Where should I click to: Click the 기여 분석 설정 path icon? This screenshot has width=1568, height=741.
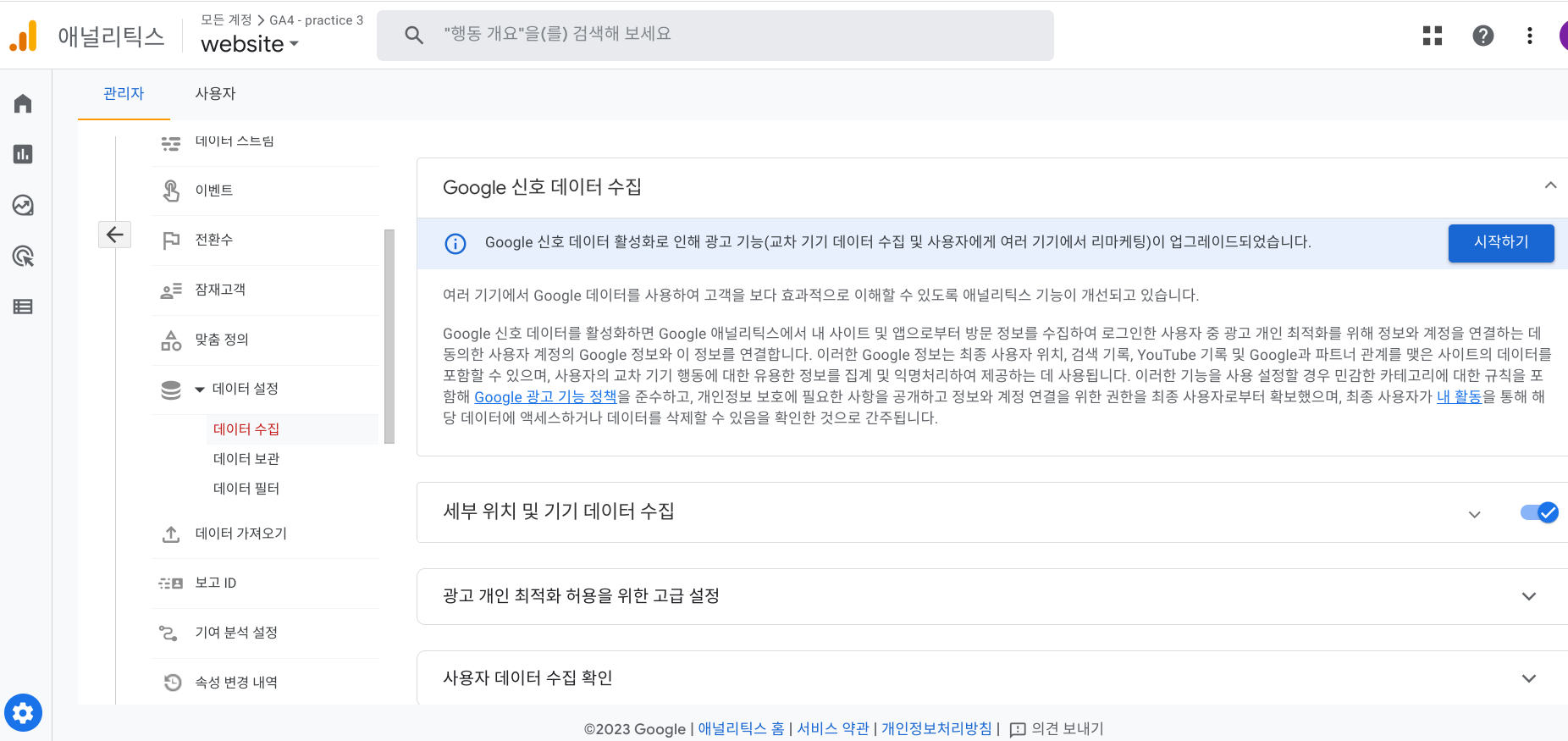pos(168,633)
